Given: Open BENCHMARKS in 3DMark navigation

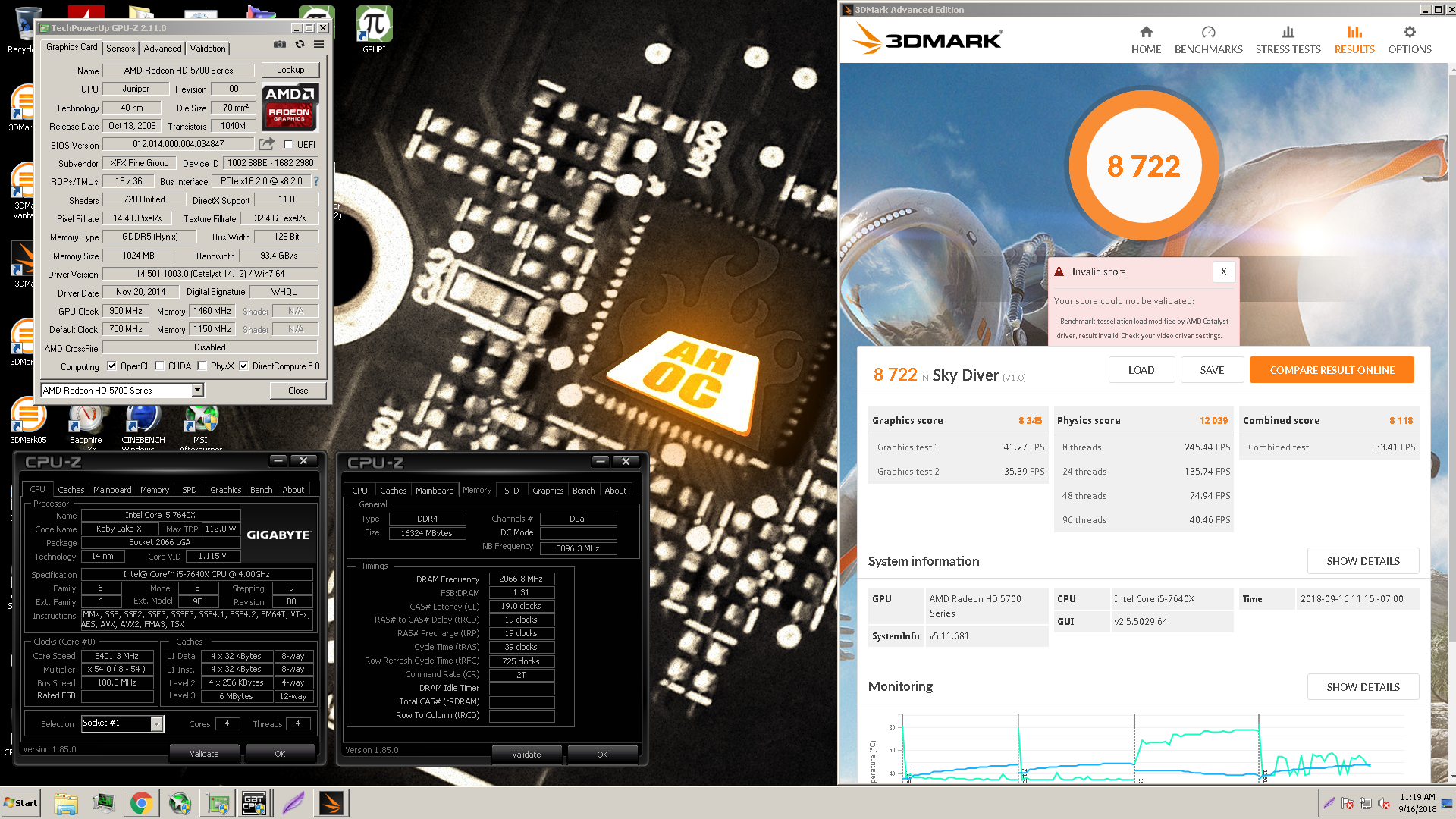Looking at the screenshot, I should pyautogui.click(x=1208, y=40).
